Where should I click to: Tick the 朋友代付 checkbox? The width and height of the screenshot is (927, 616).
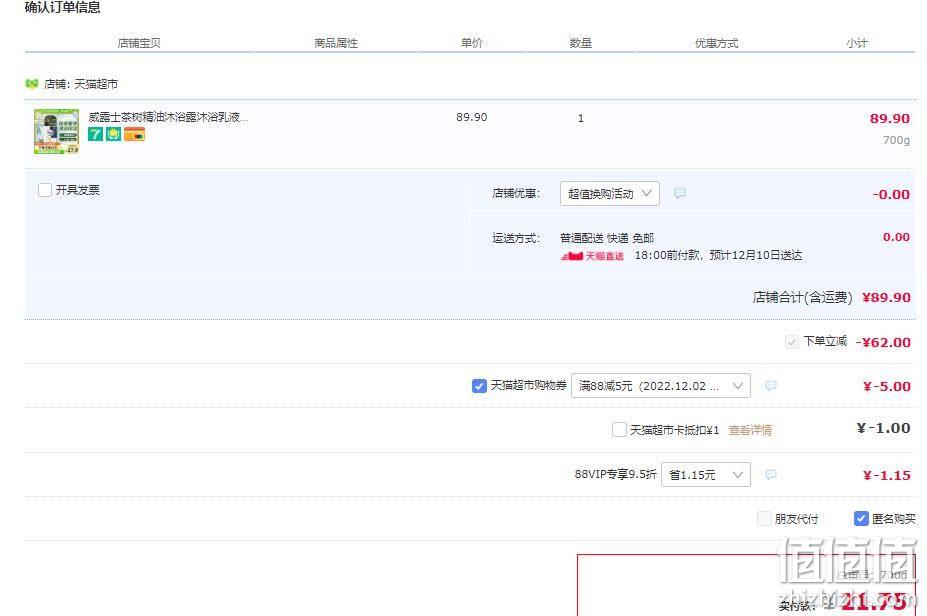(764, 518)
